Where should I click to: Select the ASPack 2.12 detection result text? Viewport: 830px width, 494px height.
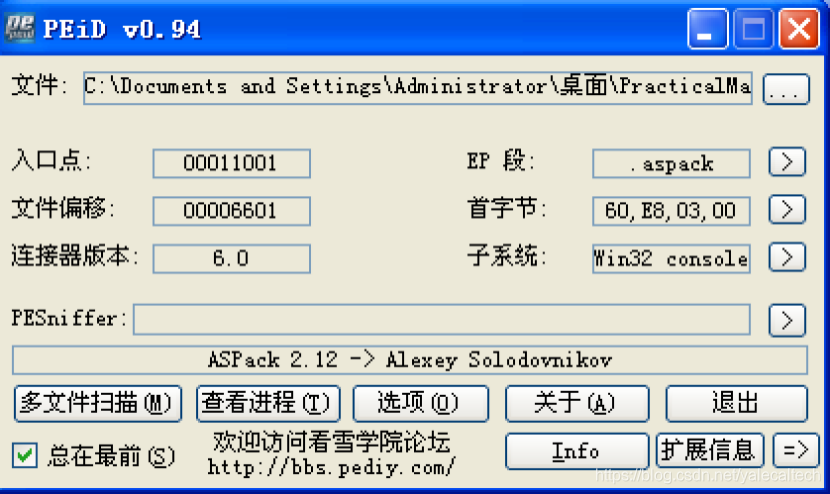pos(410,360)
